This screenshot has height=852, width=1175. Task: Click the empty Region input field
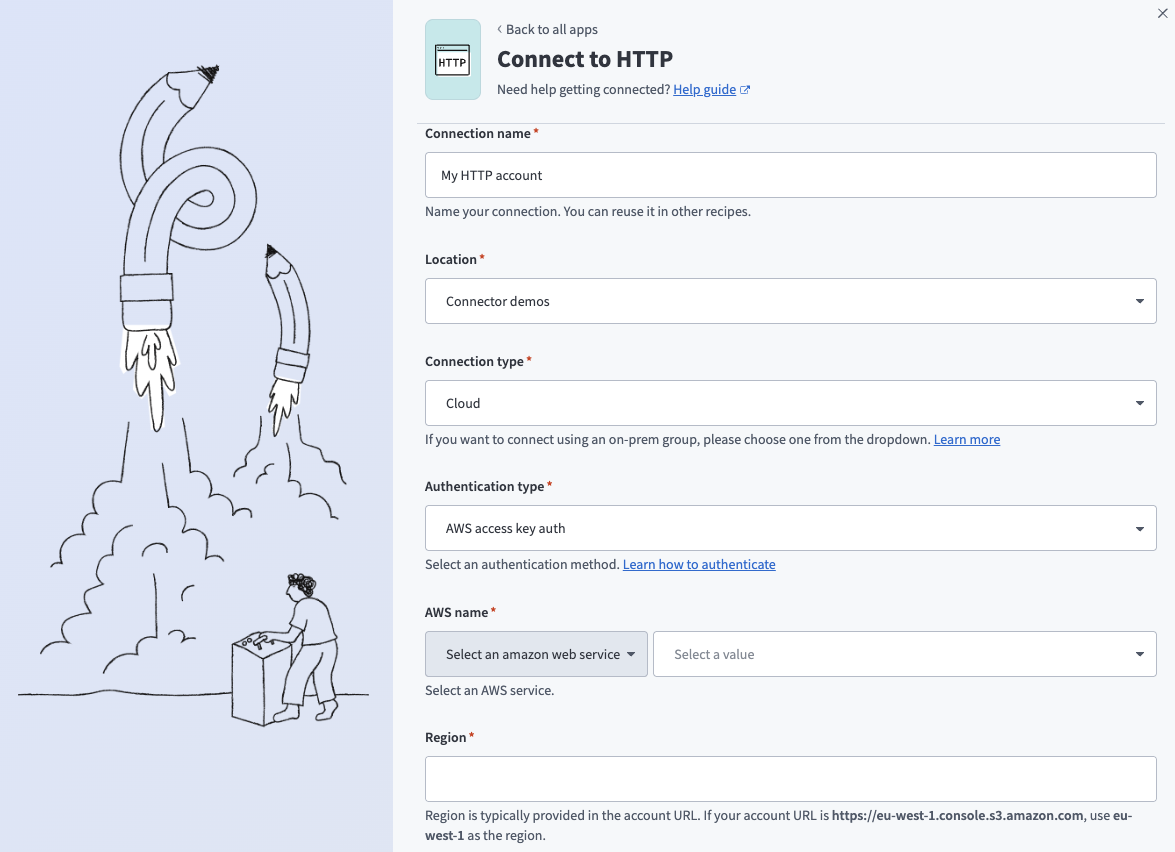point(790,779)
